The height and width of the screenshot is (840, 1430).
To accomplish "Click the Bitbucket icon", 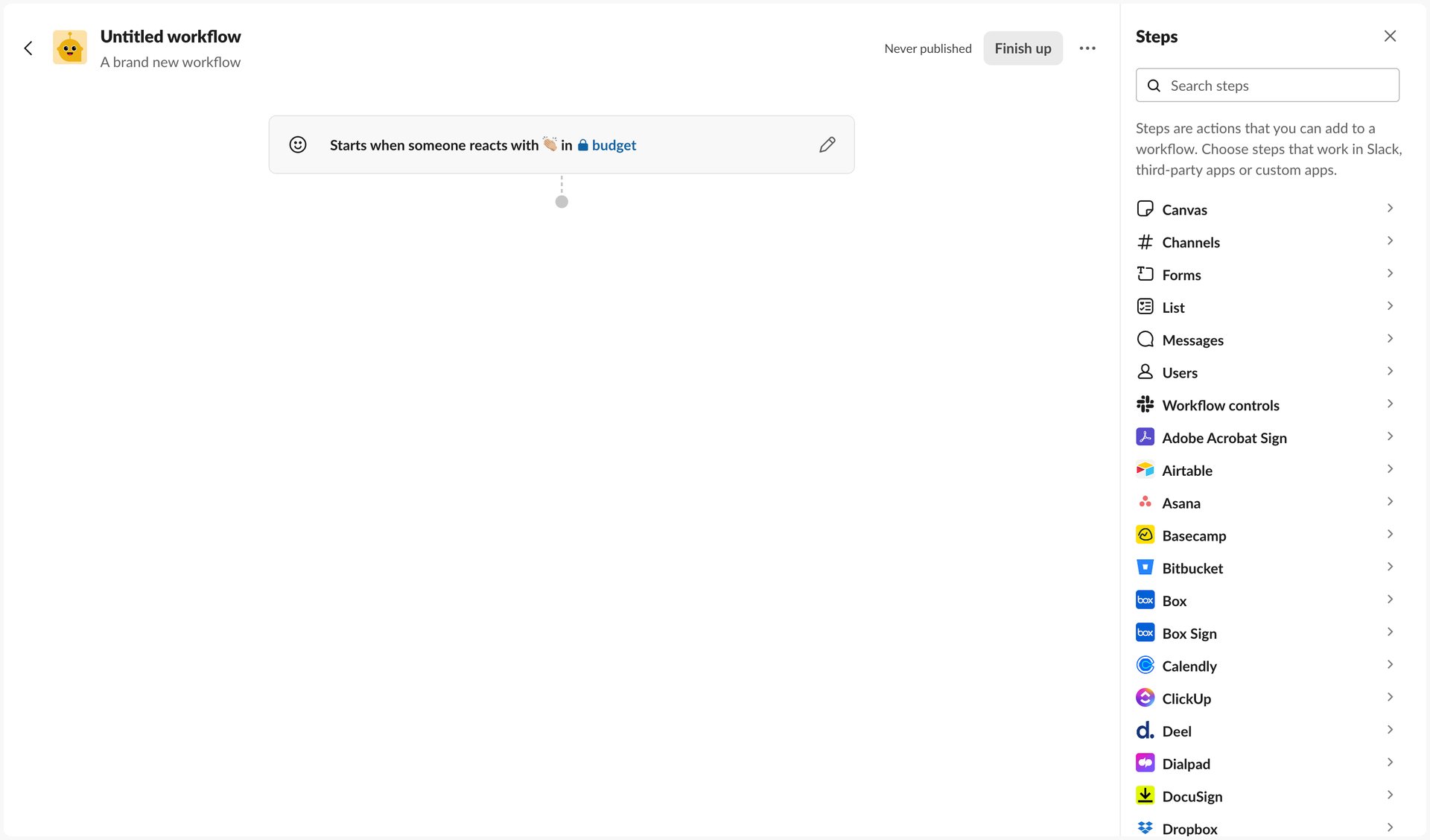I will [1145, 567].
